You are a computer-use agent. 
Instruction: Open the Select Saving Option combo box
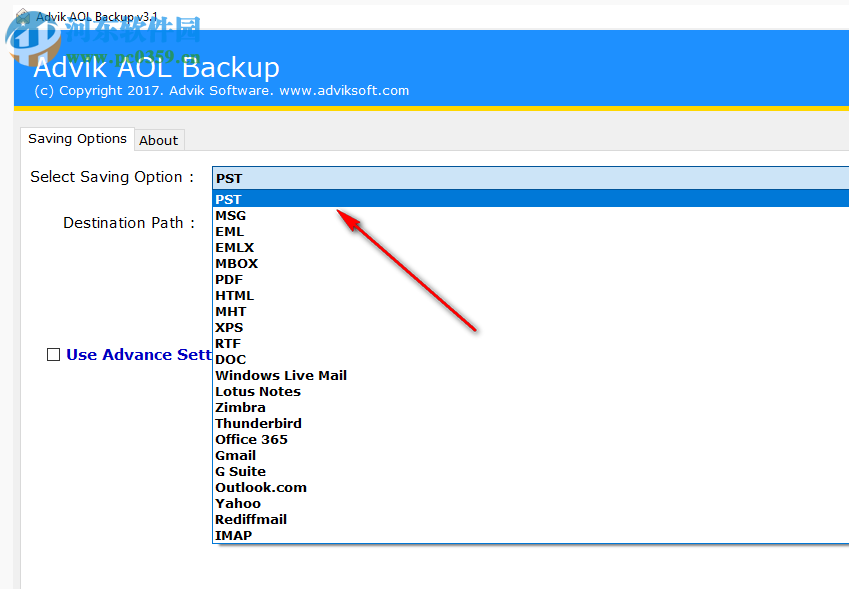click(530, 177)
